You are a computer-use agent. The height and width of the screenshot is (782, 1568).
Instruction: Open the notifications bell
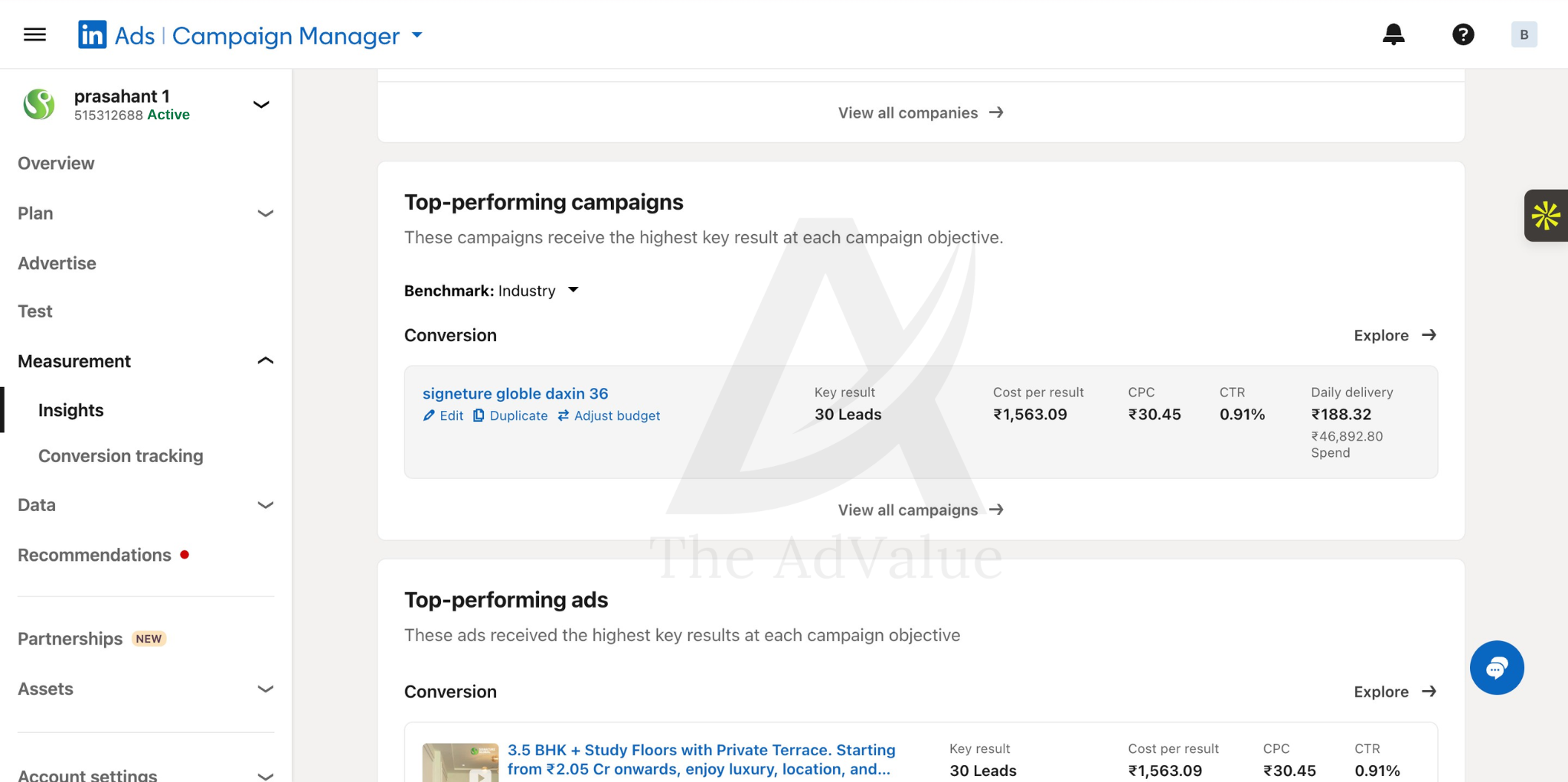pyautogui.click(x=1393, y=34)
